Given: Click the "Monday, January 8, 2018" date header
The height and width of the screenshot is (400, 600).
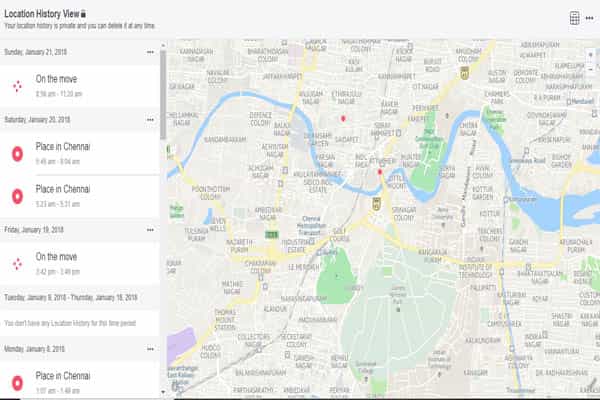Looking at the screenshot, I should point(34,349).
